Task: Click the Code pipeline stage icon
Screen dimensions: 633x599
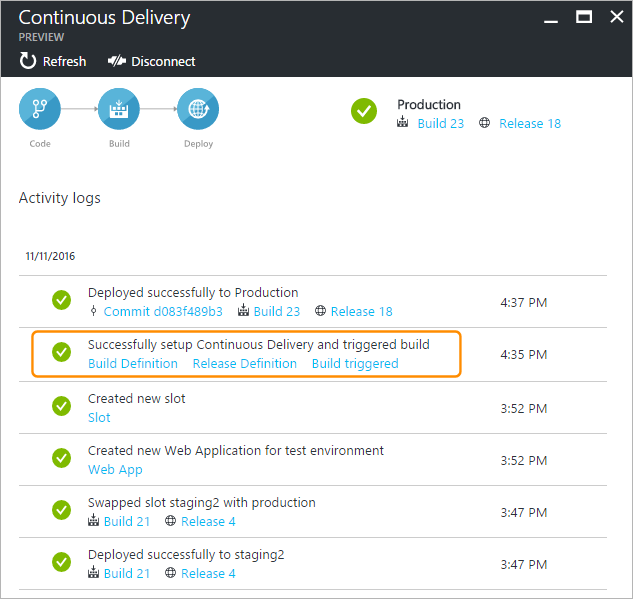Action: (40, 109)
